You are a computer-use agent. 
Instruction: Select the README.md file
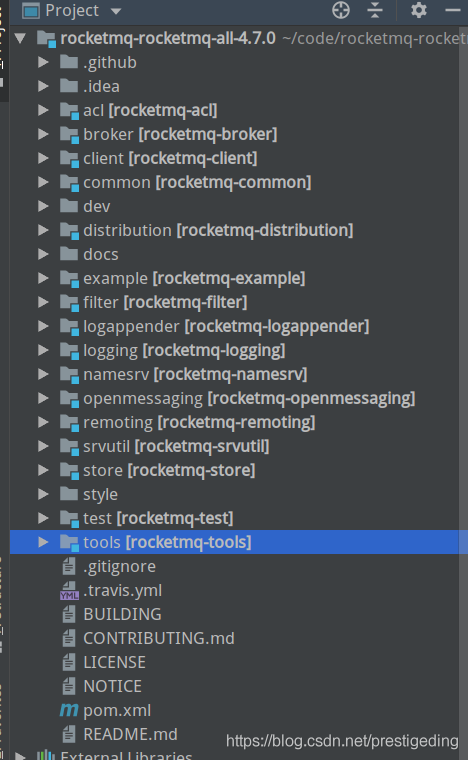(x=130, y=734)
